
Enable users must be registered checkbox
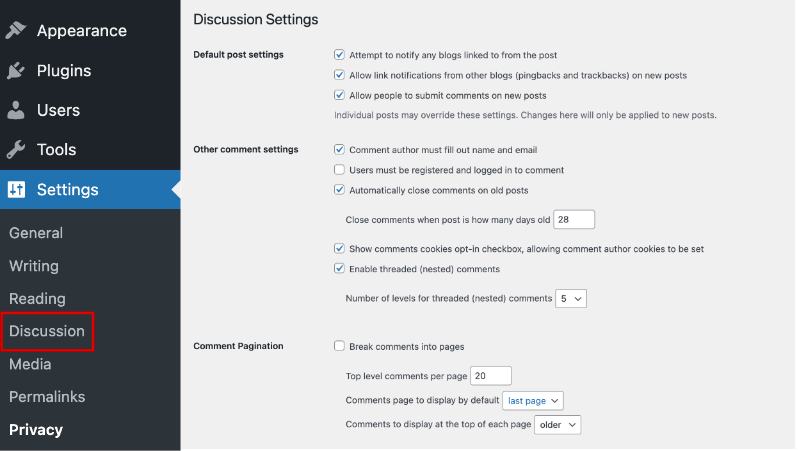pos(340,170)
